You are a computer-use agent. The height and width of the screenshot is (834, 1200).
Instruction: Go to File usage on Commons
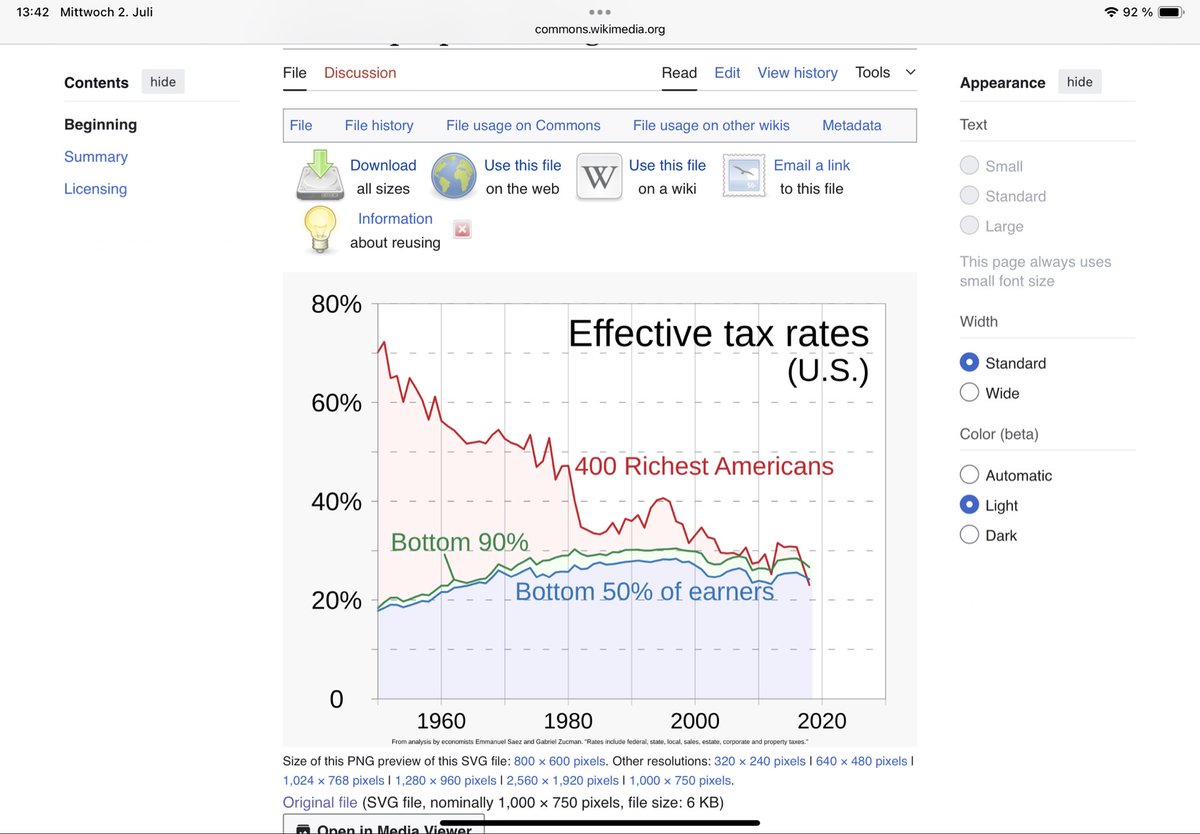[x=523, y=125]
